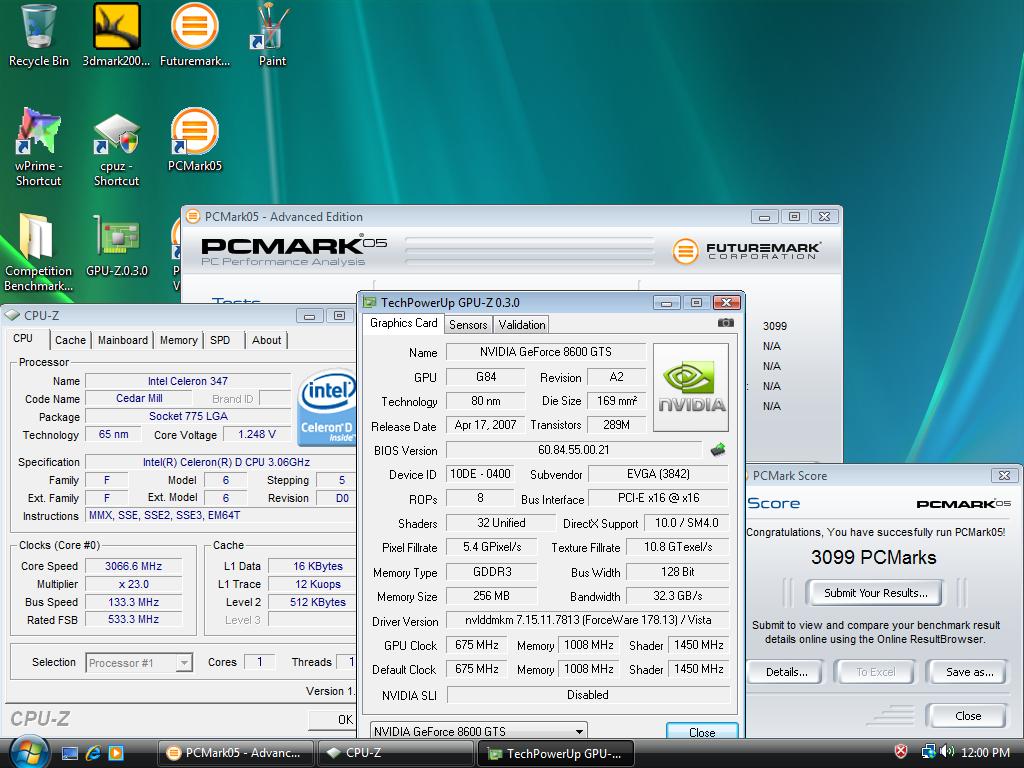Click the GPU Clock 675 MHz field
The height and width of the screenshot is (768, 1024).
(x=477, y=645)
